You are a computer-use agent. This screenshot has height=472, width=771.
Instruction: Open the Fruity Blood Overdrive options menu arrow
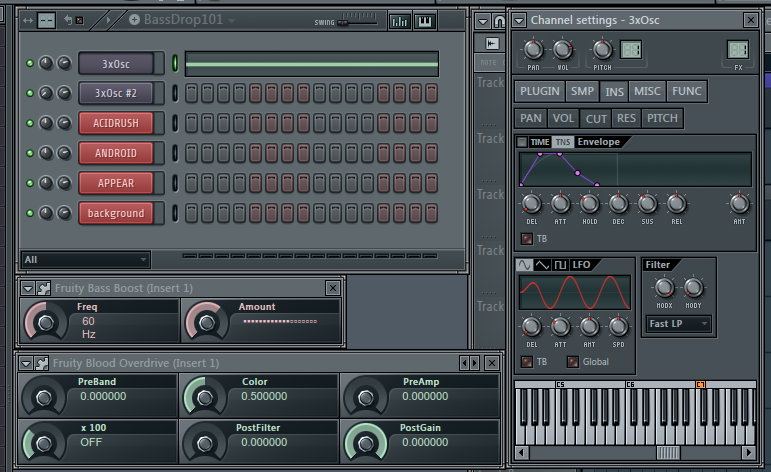(26, 363)
